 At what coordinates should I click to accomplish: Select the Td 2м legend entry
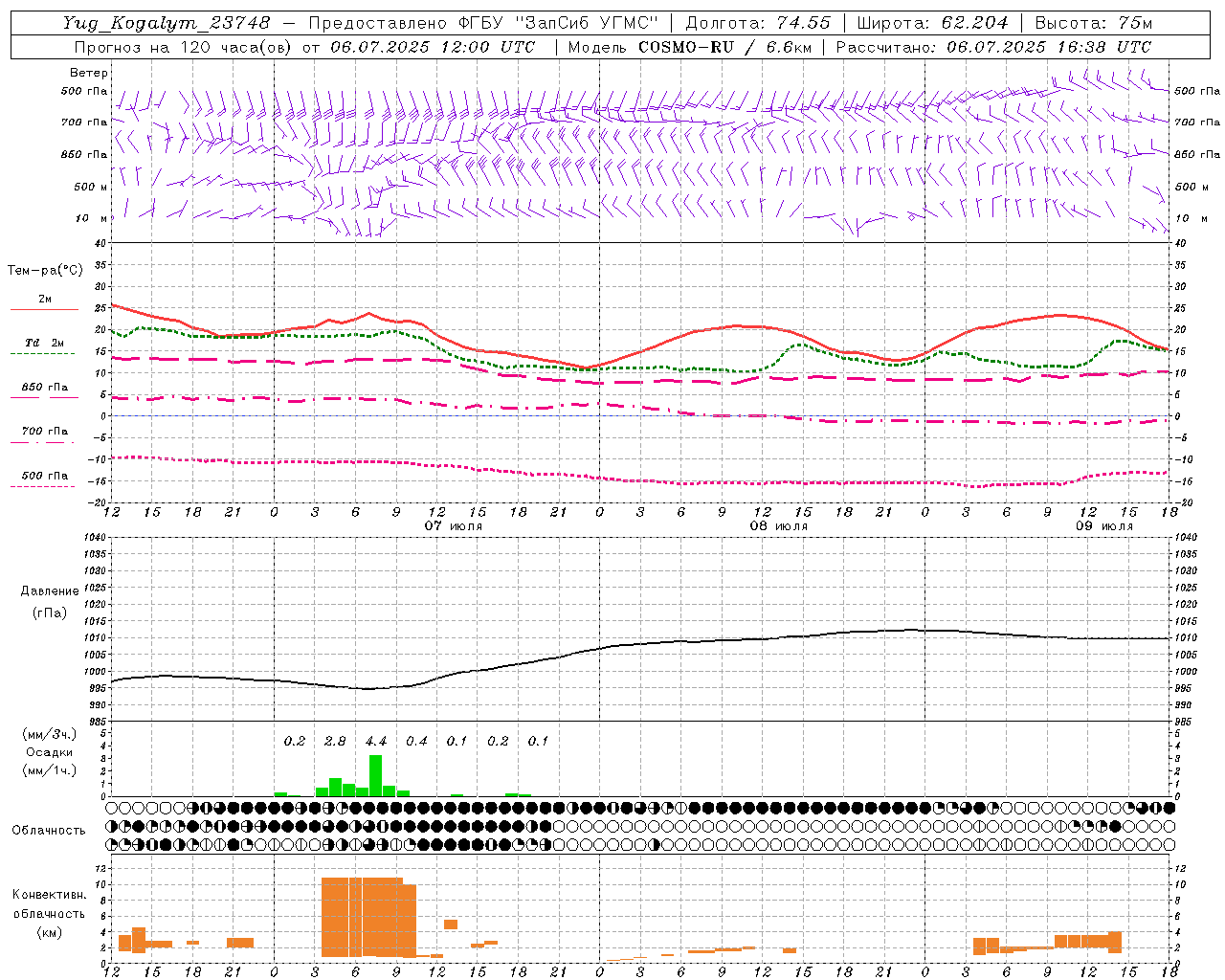click(45, 343)
